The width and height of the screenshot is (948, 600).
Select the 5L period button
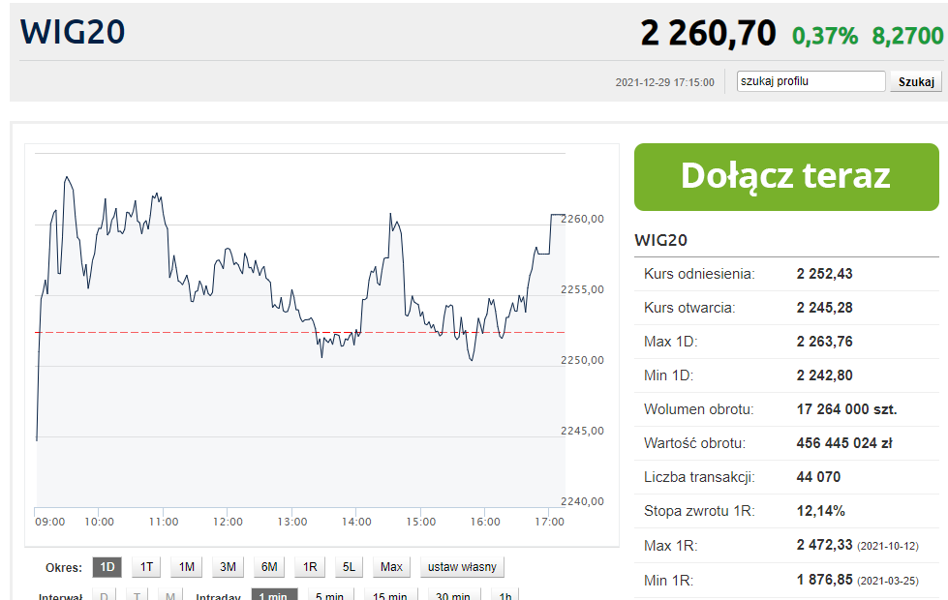[x=349, y=567]
